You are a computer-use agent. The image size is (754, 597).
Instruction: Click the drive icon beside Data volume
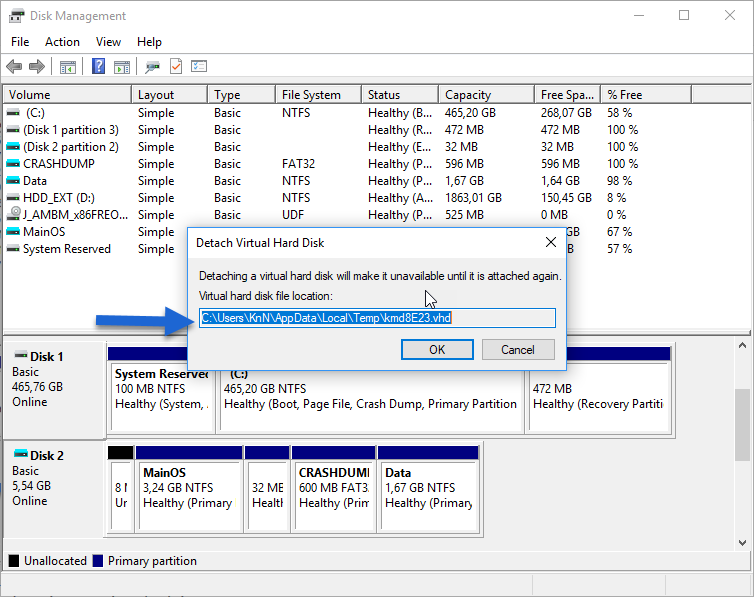coord(13,181)
